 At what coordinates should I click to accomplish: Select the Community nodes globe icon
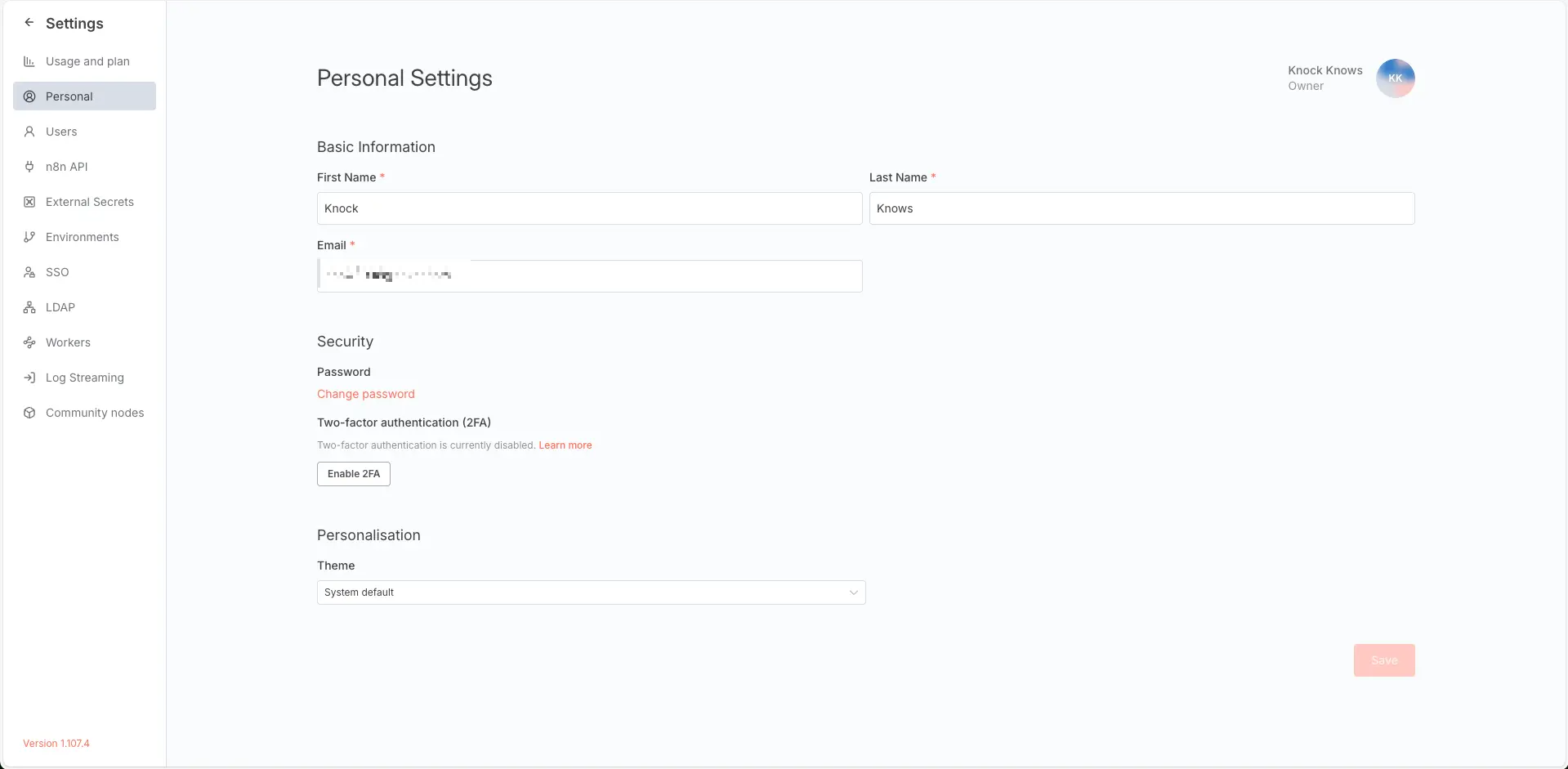[x=29, y=413]
